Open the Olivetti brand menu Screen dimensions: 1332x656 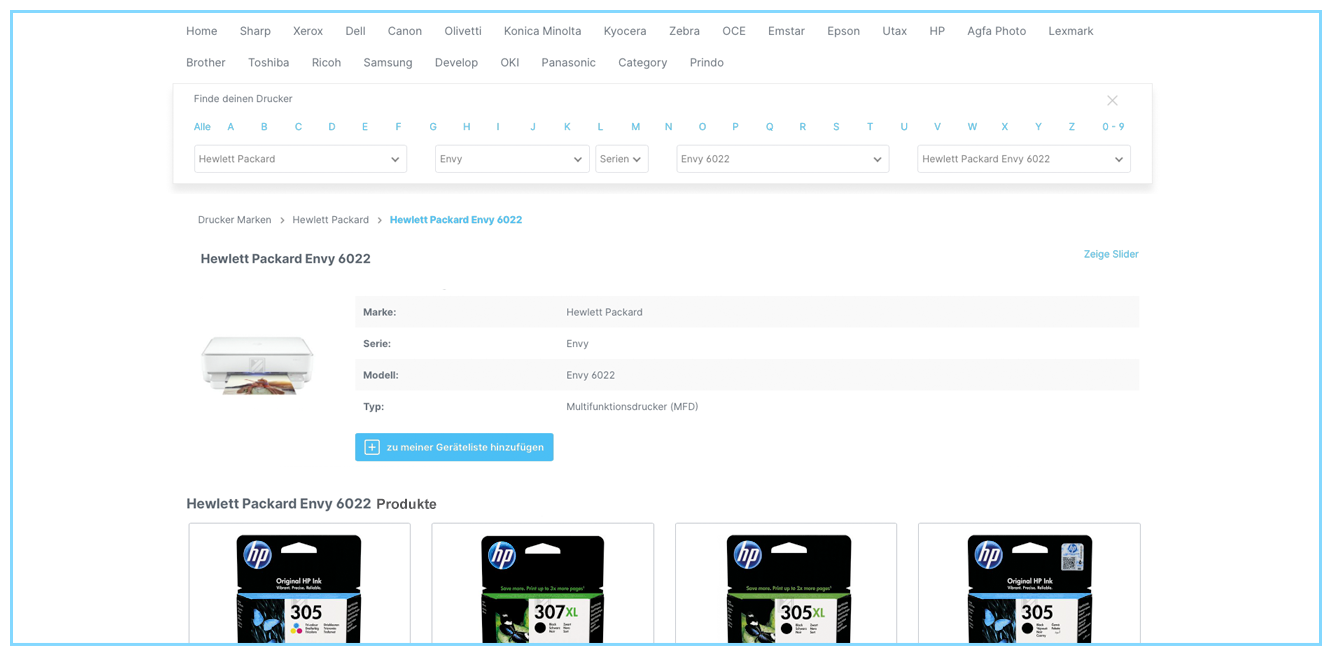[x=463, y=31]
